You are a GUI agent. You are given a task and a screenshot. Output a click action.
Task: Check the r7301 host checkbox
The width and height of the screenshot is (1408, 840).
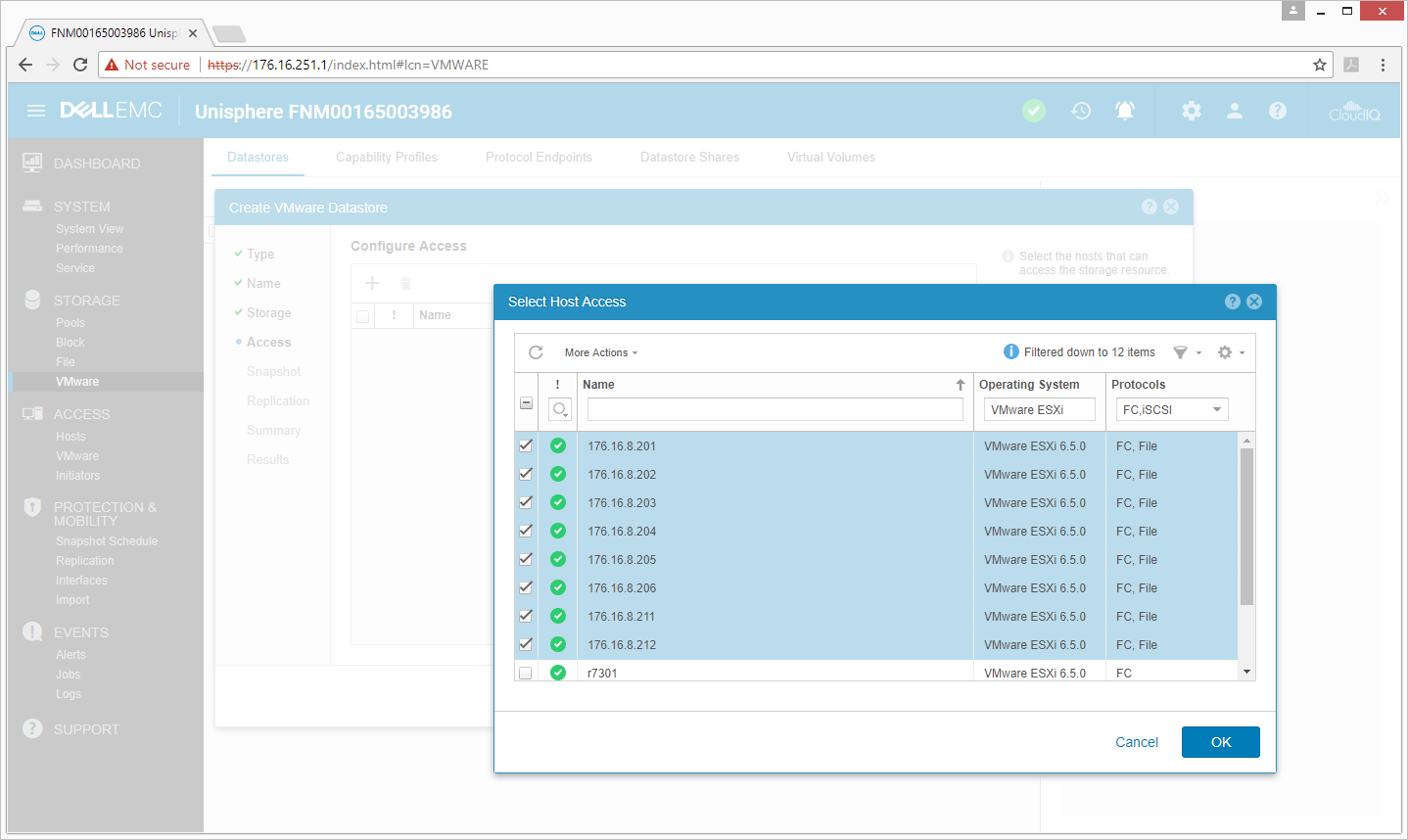[526, 673]
